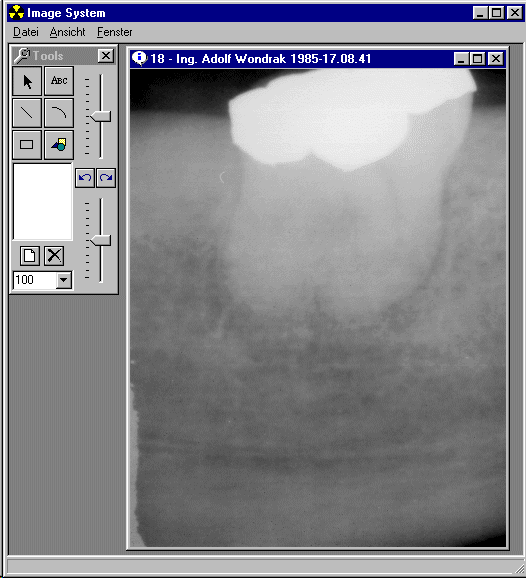Click the lower vertical slider handle

pos(101,240)
